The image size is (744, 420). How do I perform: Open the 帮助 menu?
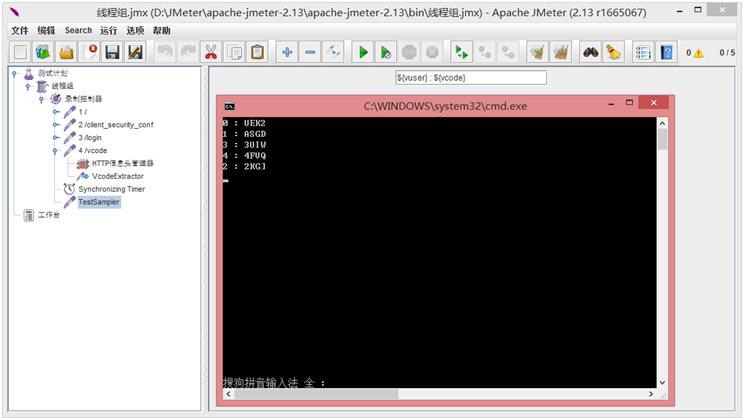[x=161, y=30]
